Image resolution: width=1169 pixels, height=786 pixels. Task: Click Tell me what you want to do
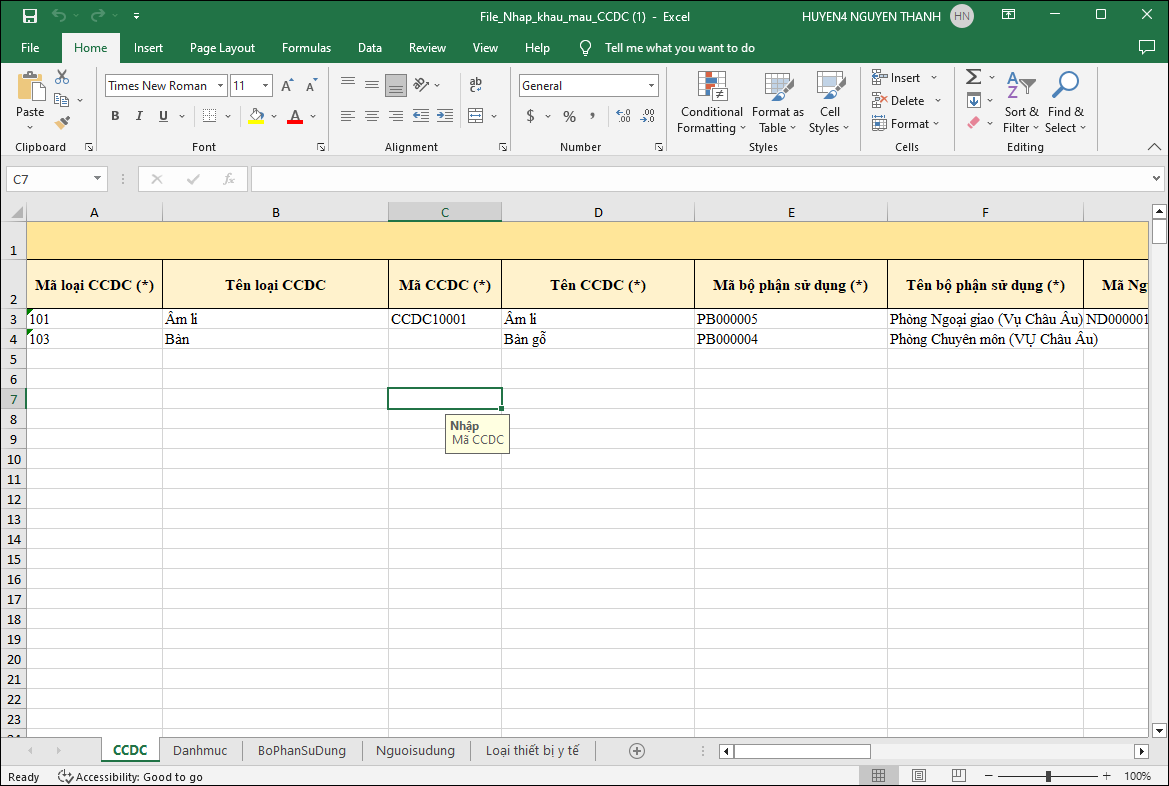click(x=679, y=48)
